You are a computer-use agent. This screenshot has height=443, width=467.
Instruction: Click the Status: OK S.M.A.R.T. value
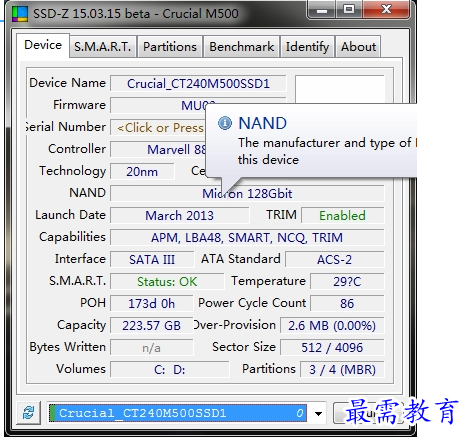pyautogui.click(x=167, y=281)
